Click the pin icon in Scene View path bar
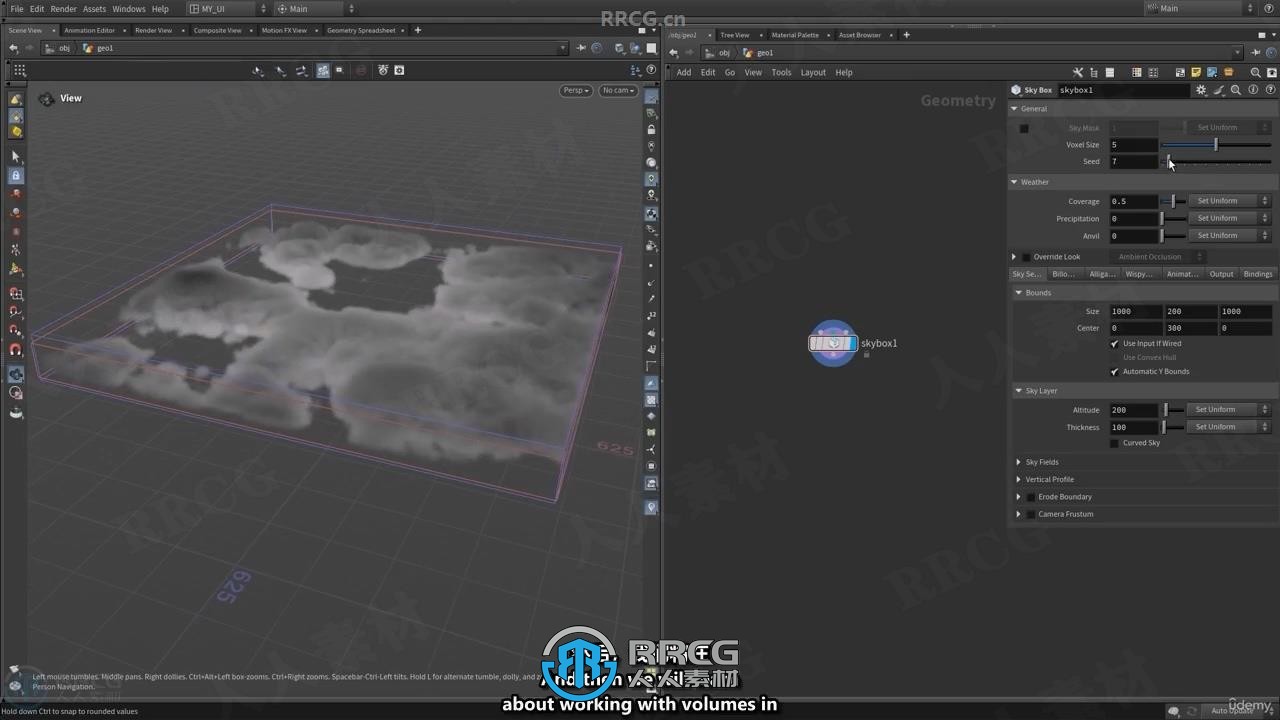The height and width of the screenshot is (720, 1280). (580, 48)
